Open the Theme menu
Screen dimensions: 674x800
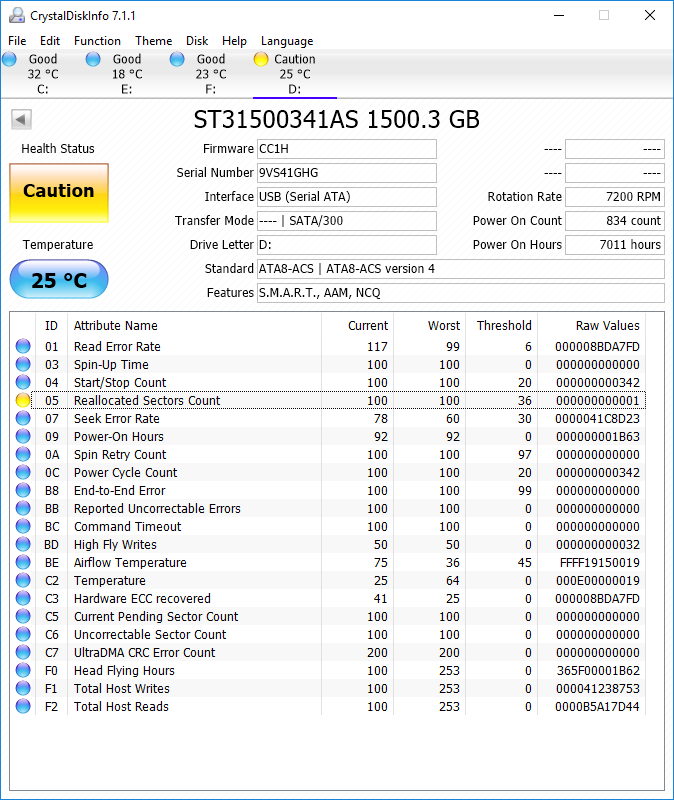(154, 41)
